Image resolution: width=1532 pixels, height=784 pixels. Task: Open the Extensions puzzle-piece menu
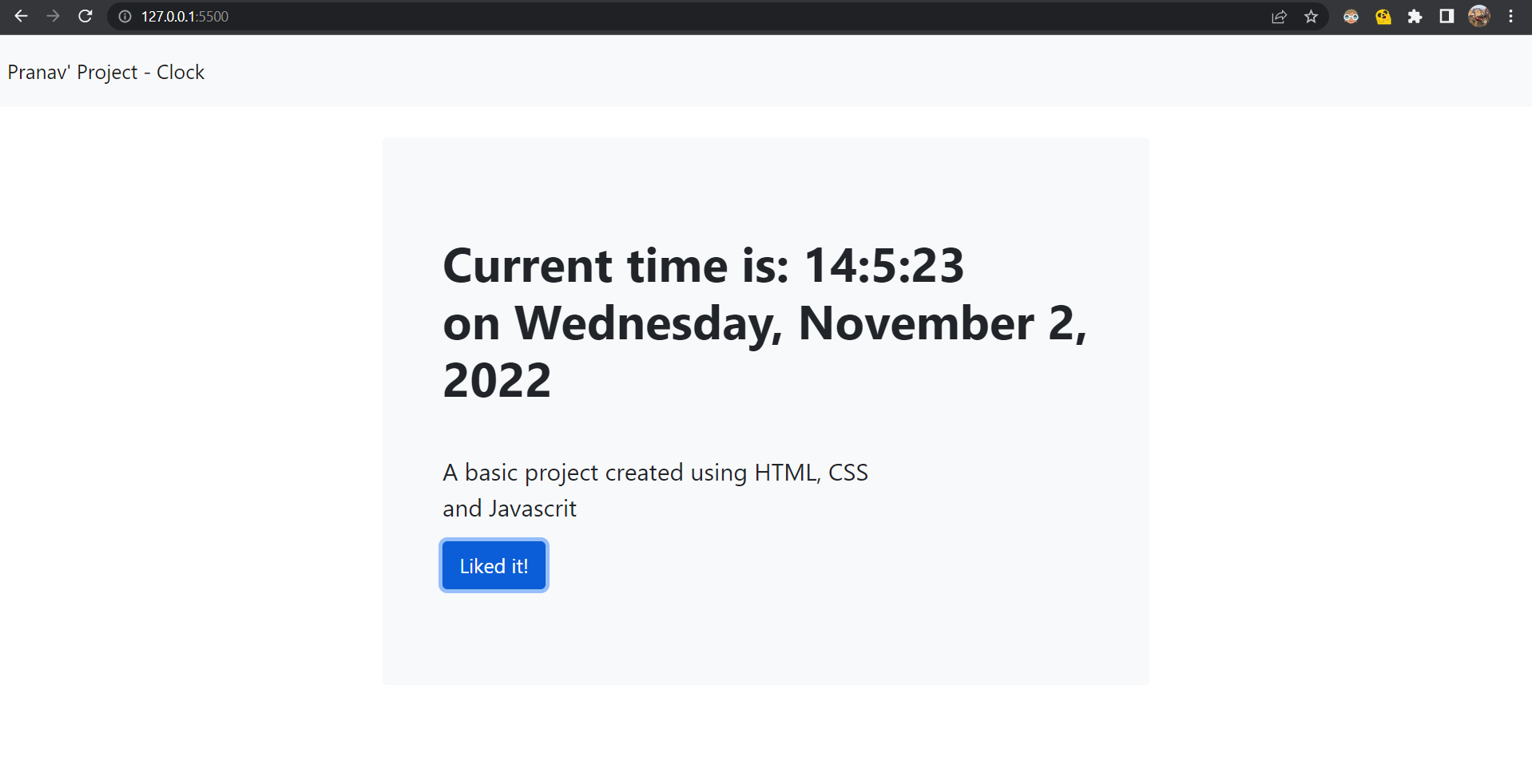(x=1415, y=16)
